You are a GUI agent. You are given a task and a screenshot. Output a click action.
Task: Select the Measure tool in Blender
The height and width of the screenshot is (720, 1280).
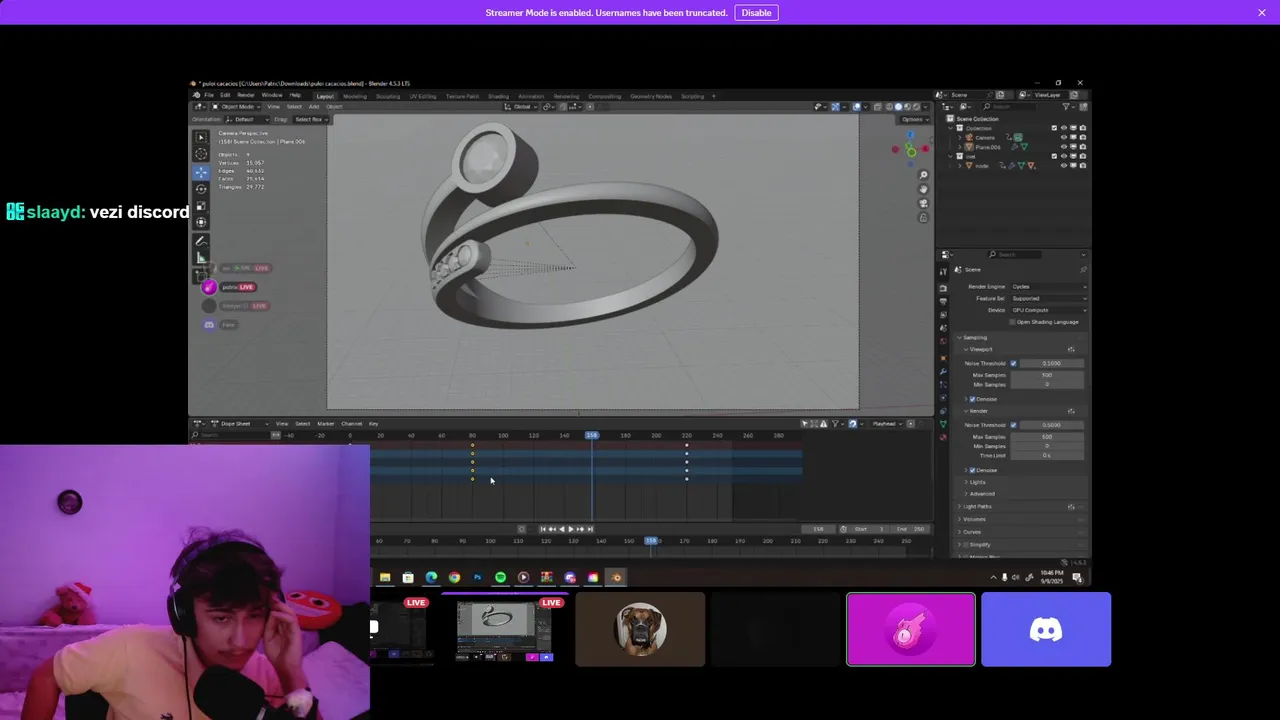201,258
